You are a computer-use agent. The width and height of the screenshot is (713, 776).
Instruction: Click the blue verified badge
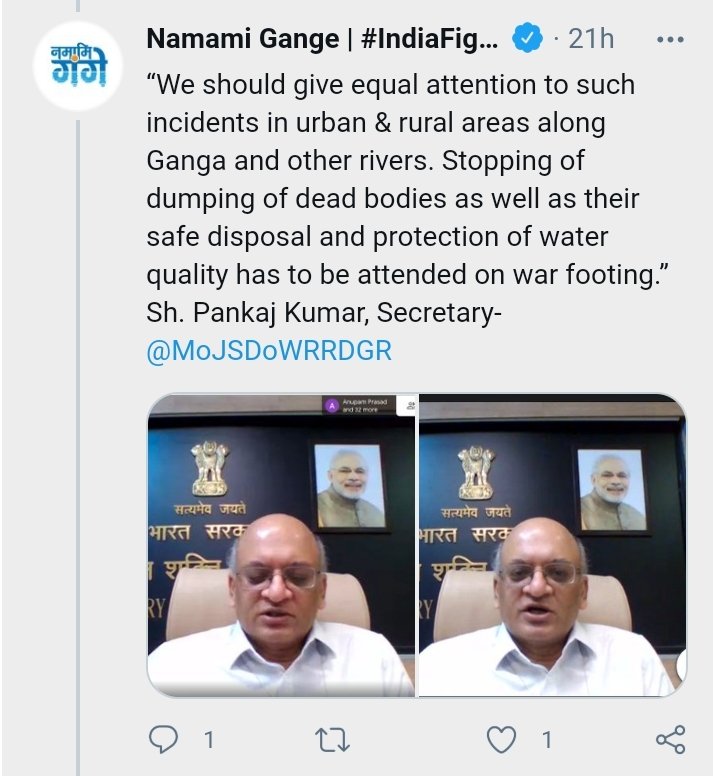click(x=527, y=39)
